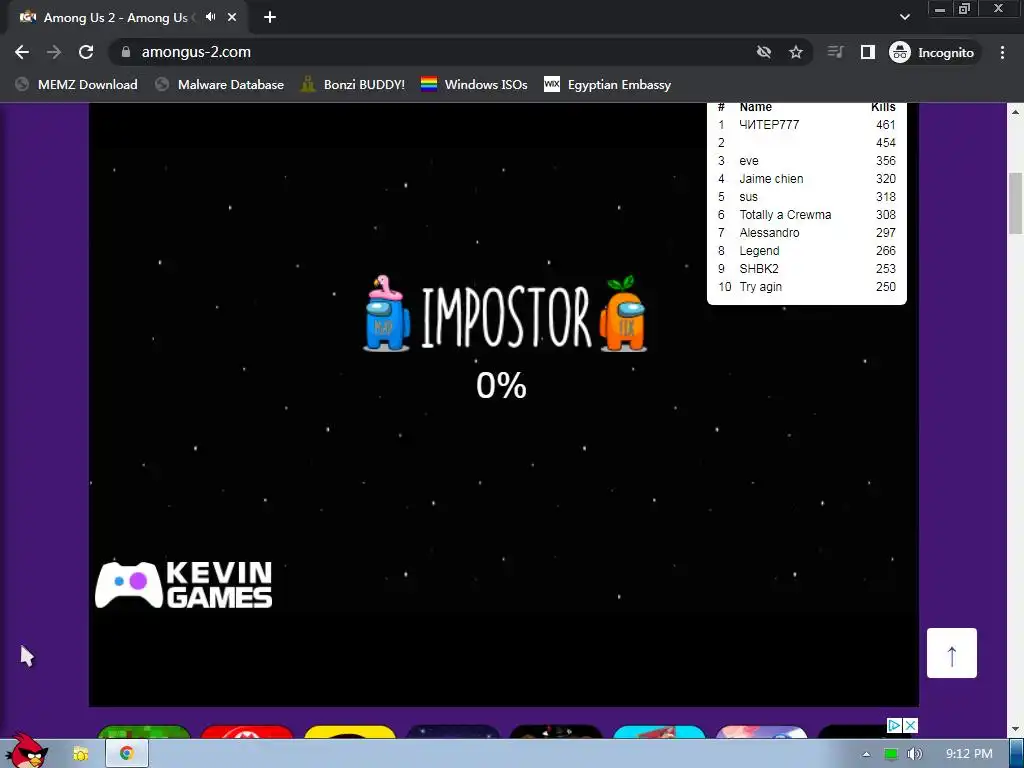
Task: Click the Alessandro leaderboard entry
Action: [807, 232]
